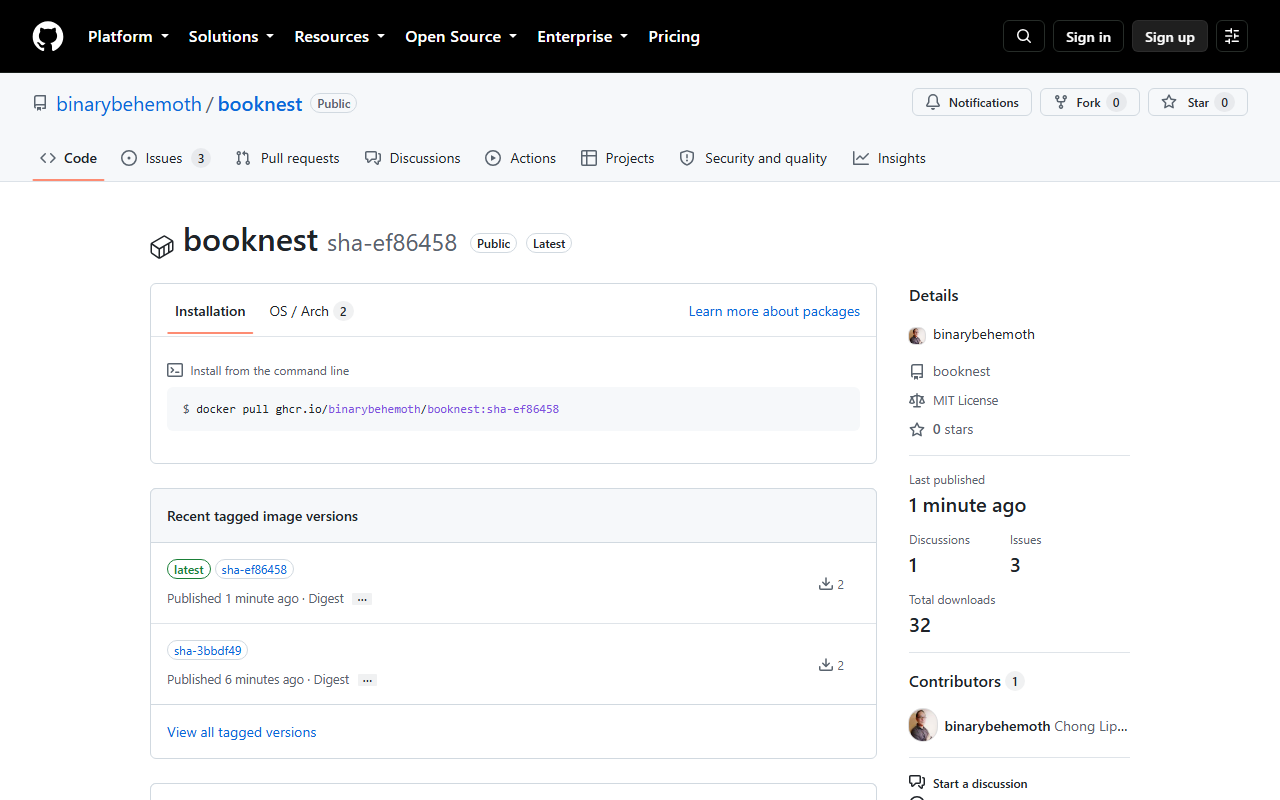
Task: Open booknest repository link in breadcrumb
Action: pyautogui.click(x=260, y=104)
